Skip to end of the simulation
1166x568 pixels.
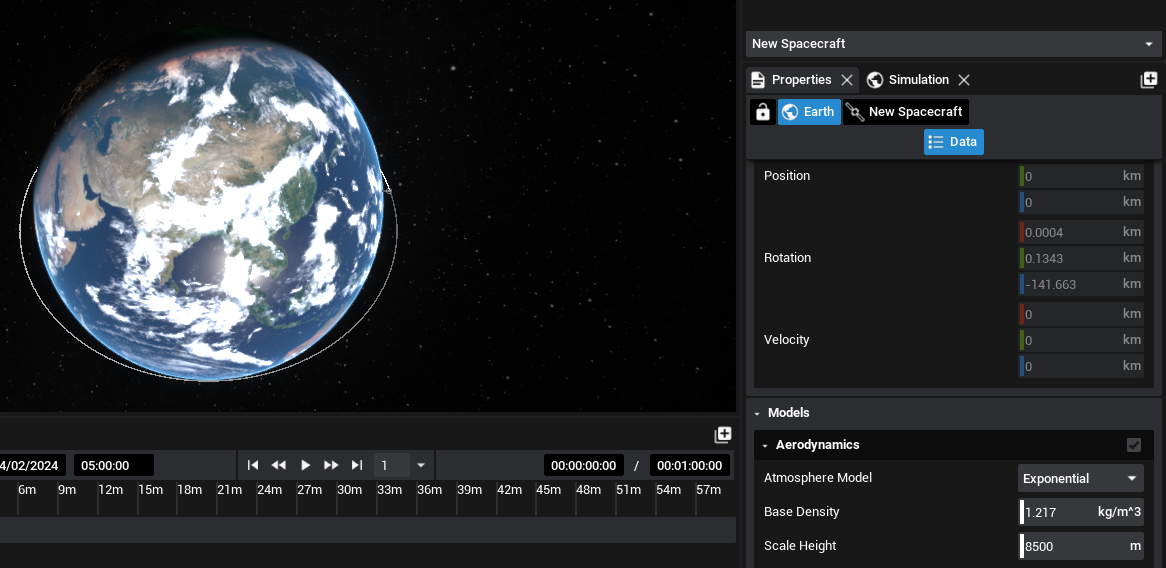coord(357,465)
